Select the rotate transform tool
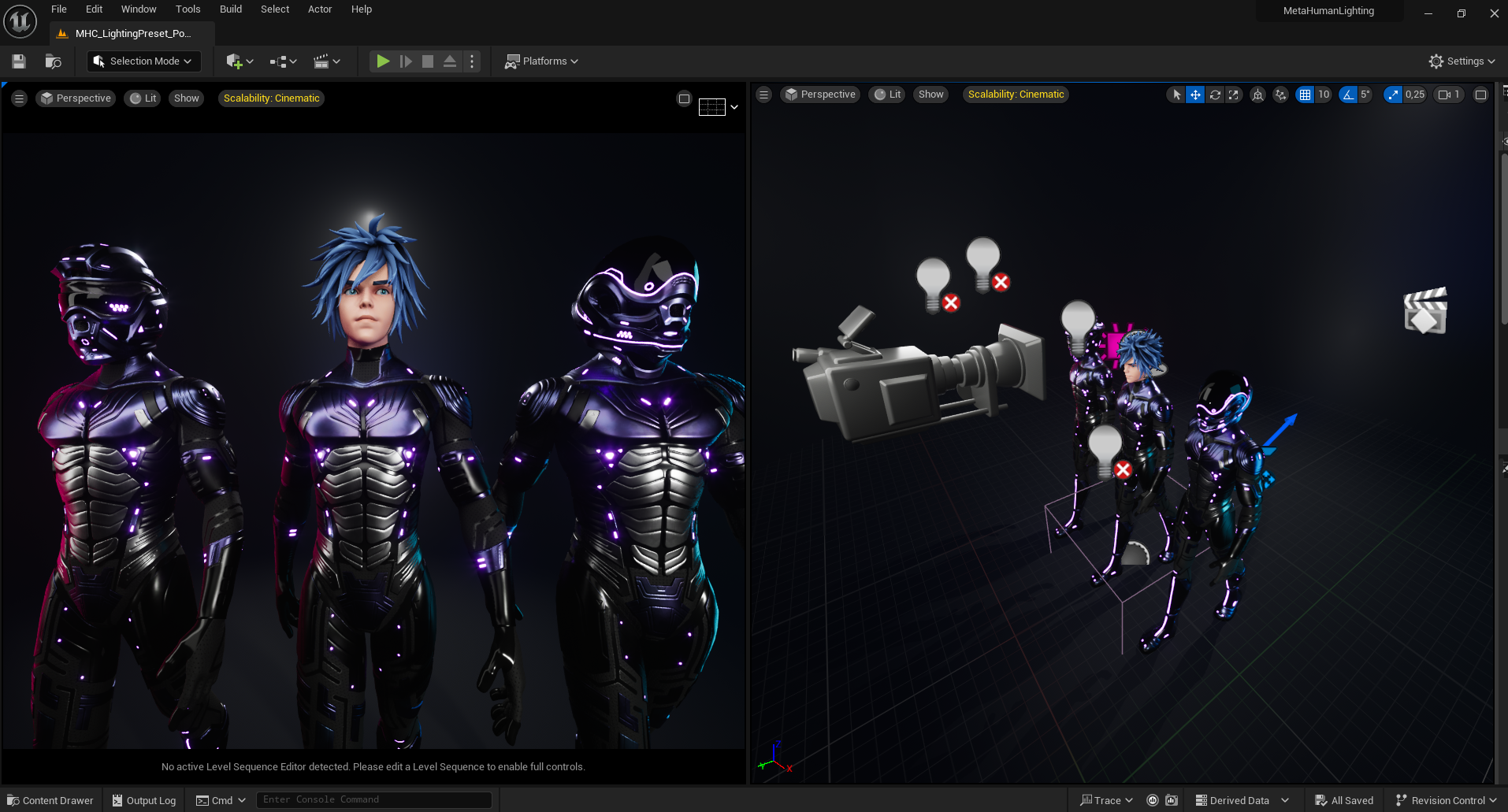Screen dimensions: 1508x812 (x=1215, y=95)
